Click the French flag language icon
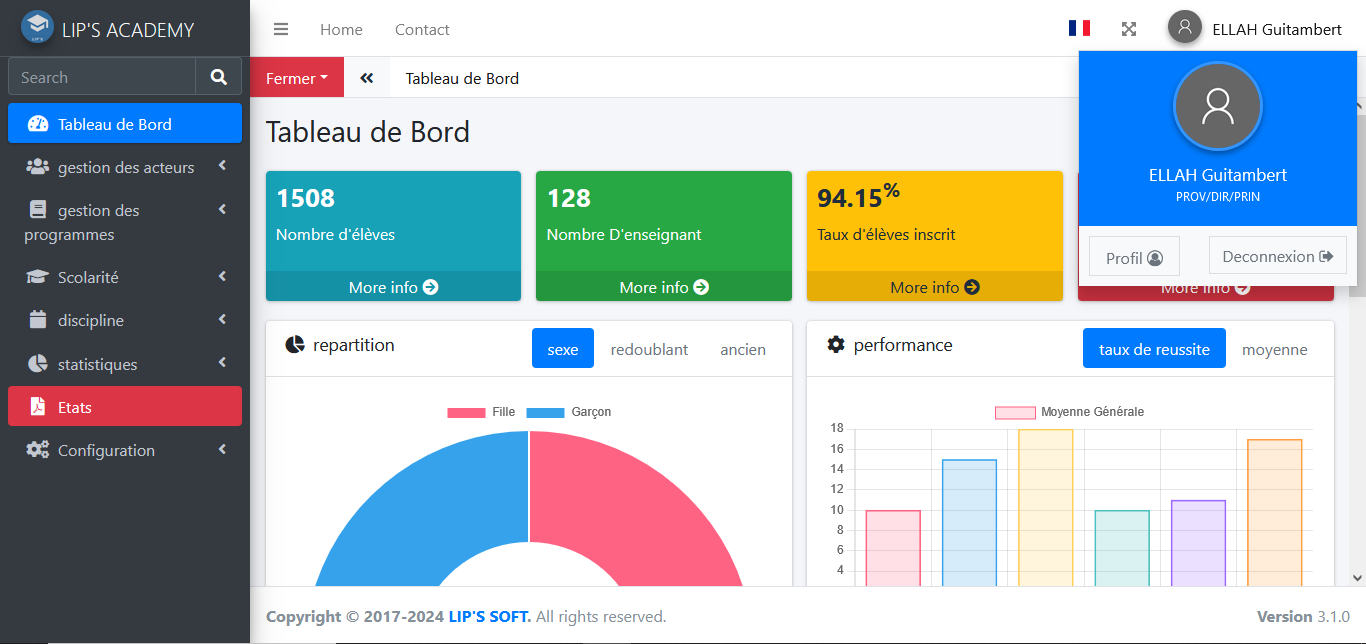The height and width of the screenshot is (644, 1366). pos(1079,28)
